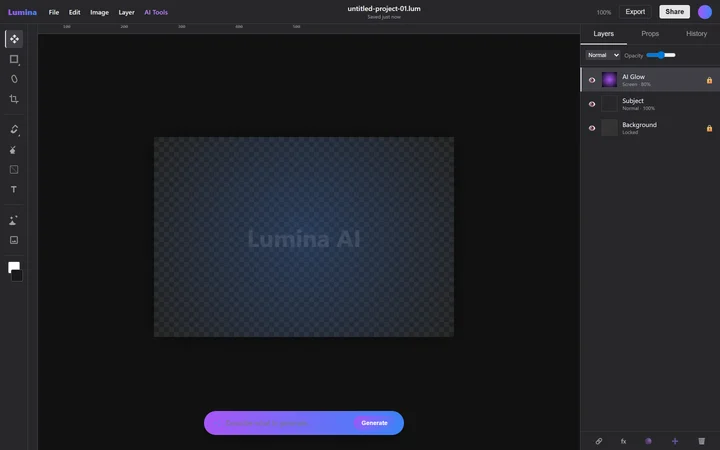Delete layer using the trash icon

701,441
